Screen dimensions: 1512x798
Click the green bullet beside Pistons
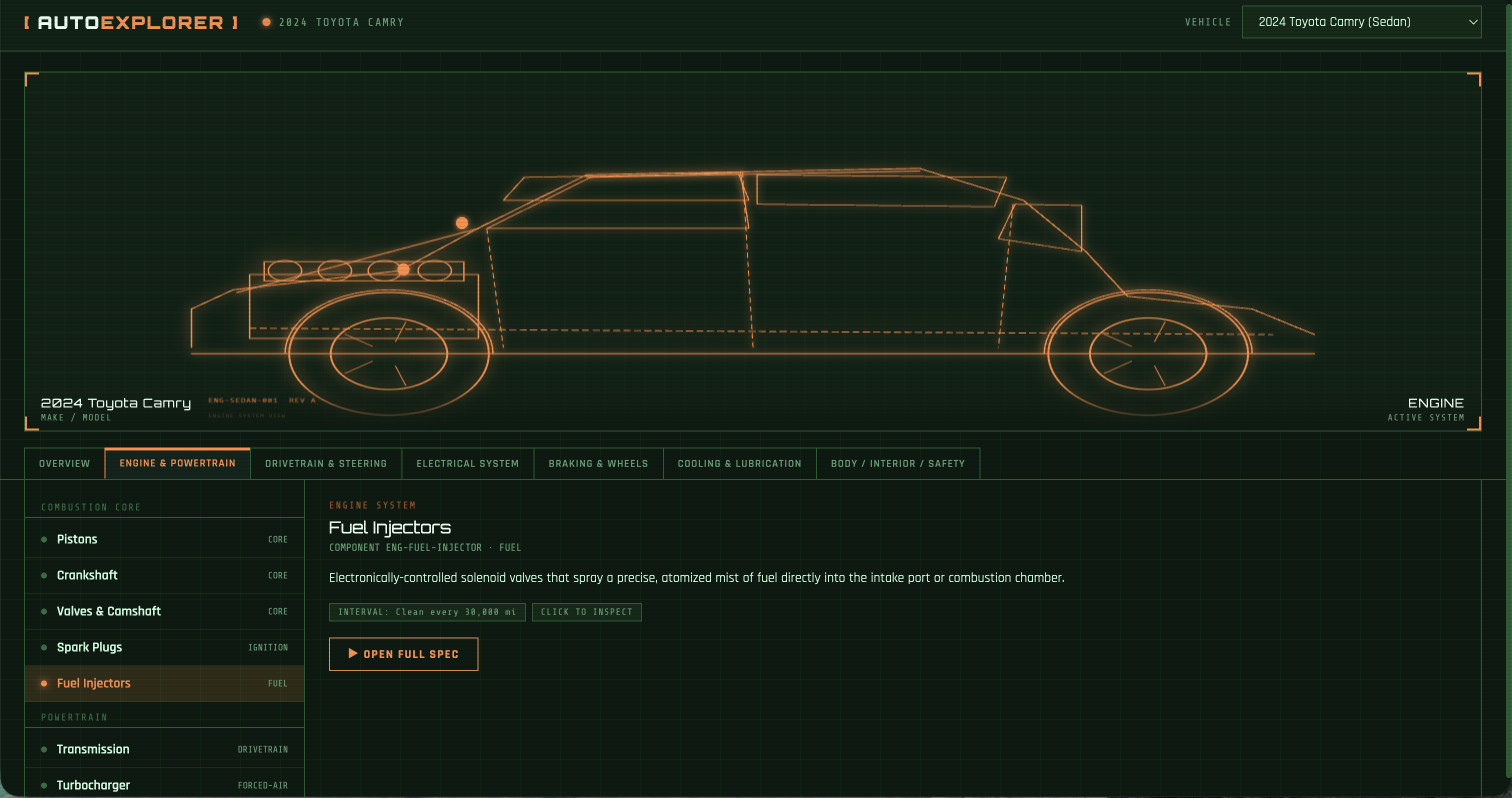pos(44,539)
